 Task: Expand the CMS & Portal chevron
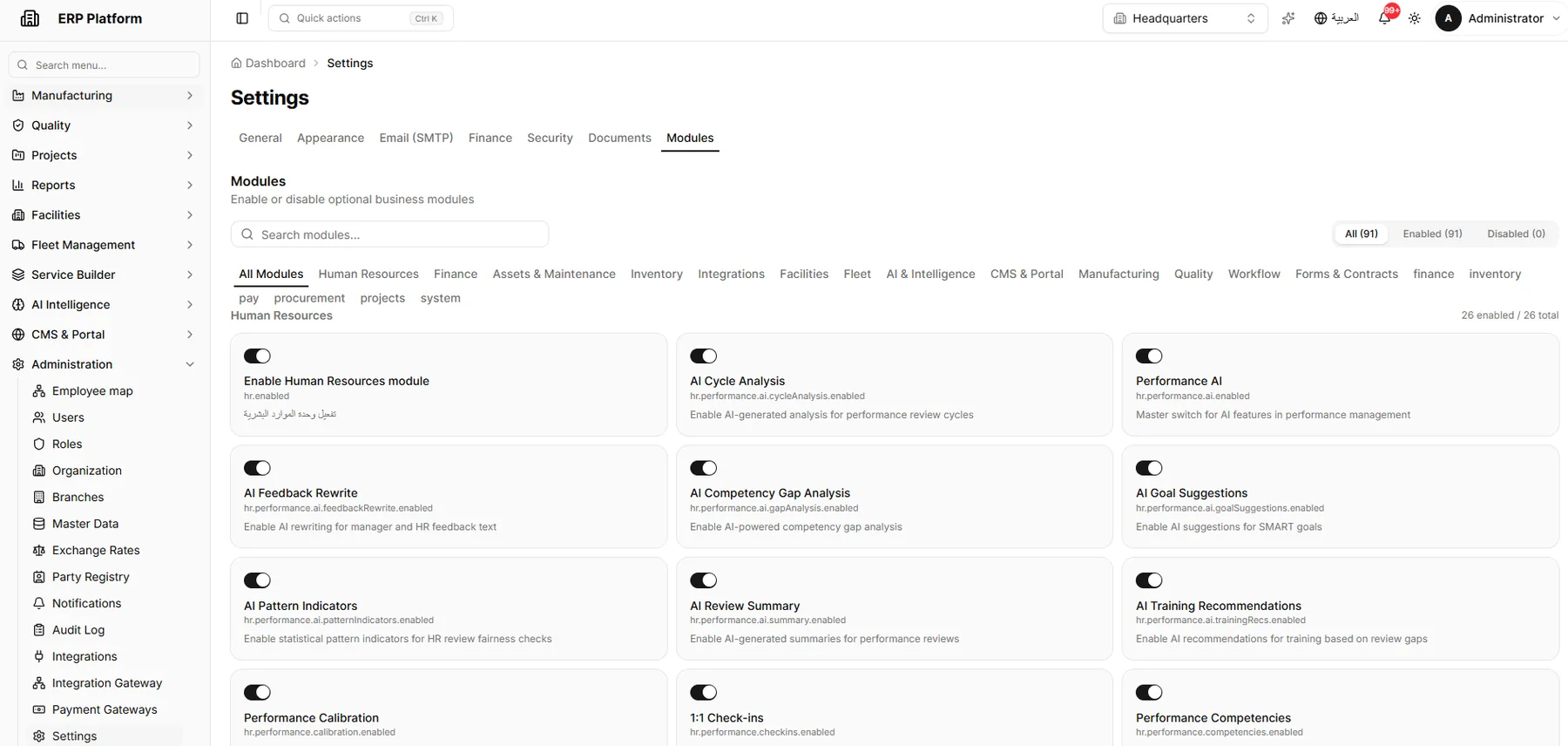pos(190,335)
